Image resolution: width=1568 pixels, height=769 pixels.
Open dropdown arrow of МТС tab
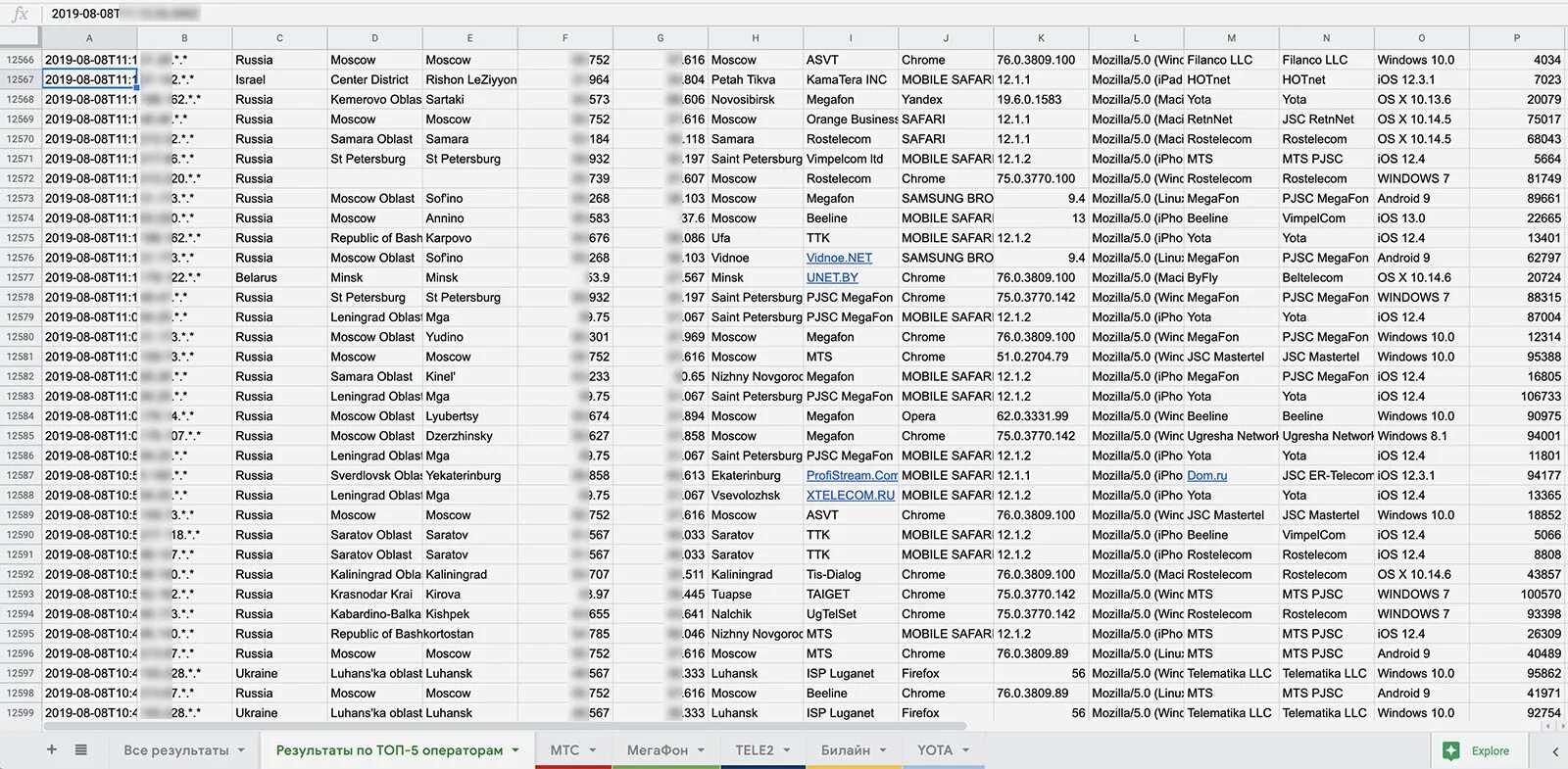click(592, 750)
